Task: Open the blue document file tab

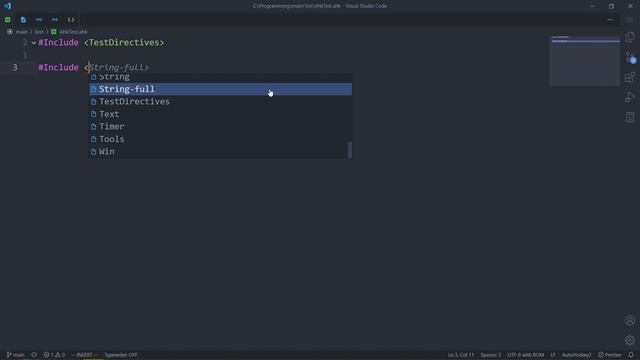Action: coord(23,20)
